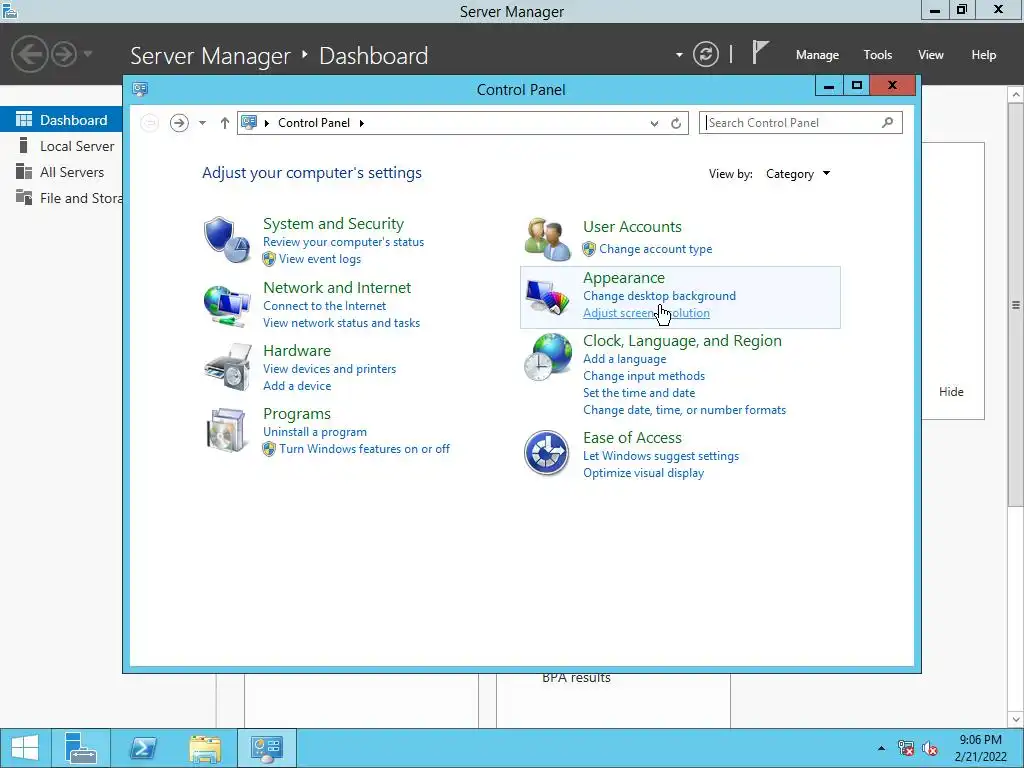Launch PowerShell from the taskbar

pos(143,748)
